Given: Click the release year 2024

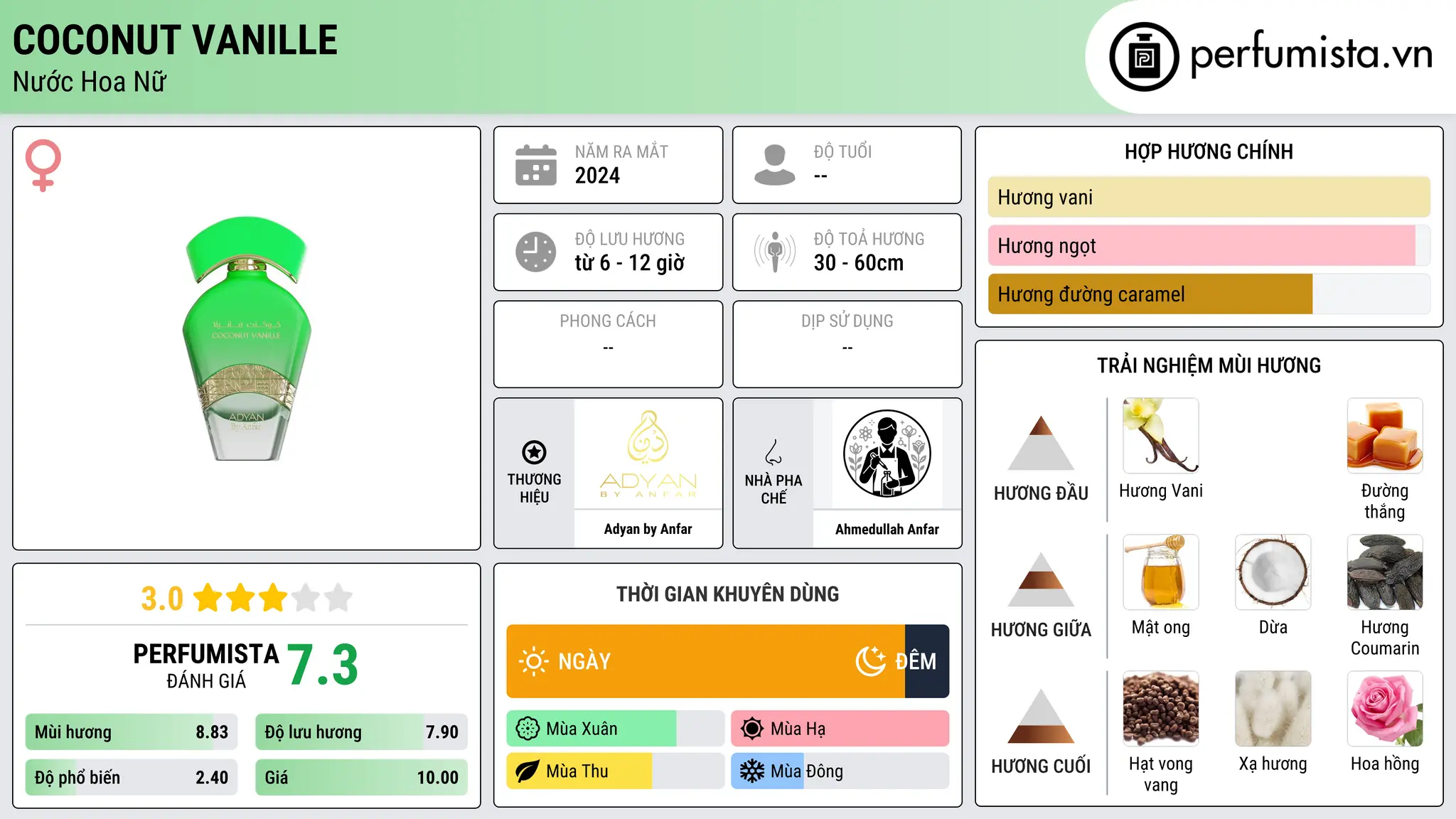Looking at the screenshot, I should click(x=597, y=176).
